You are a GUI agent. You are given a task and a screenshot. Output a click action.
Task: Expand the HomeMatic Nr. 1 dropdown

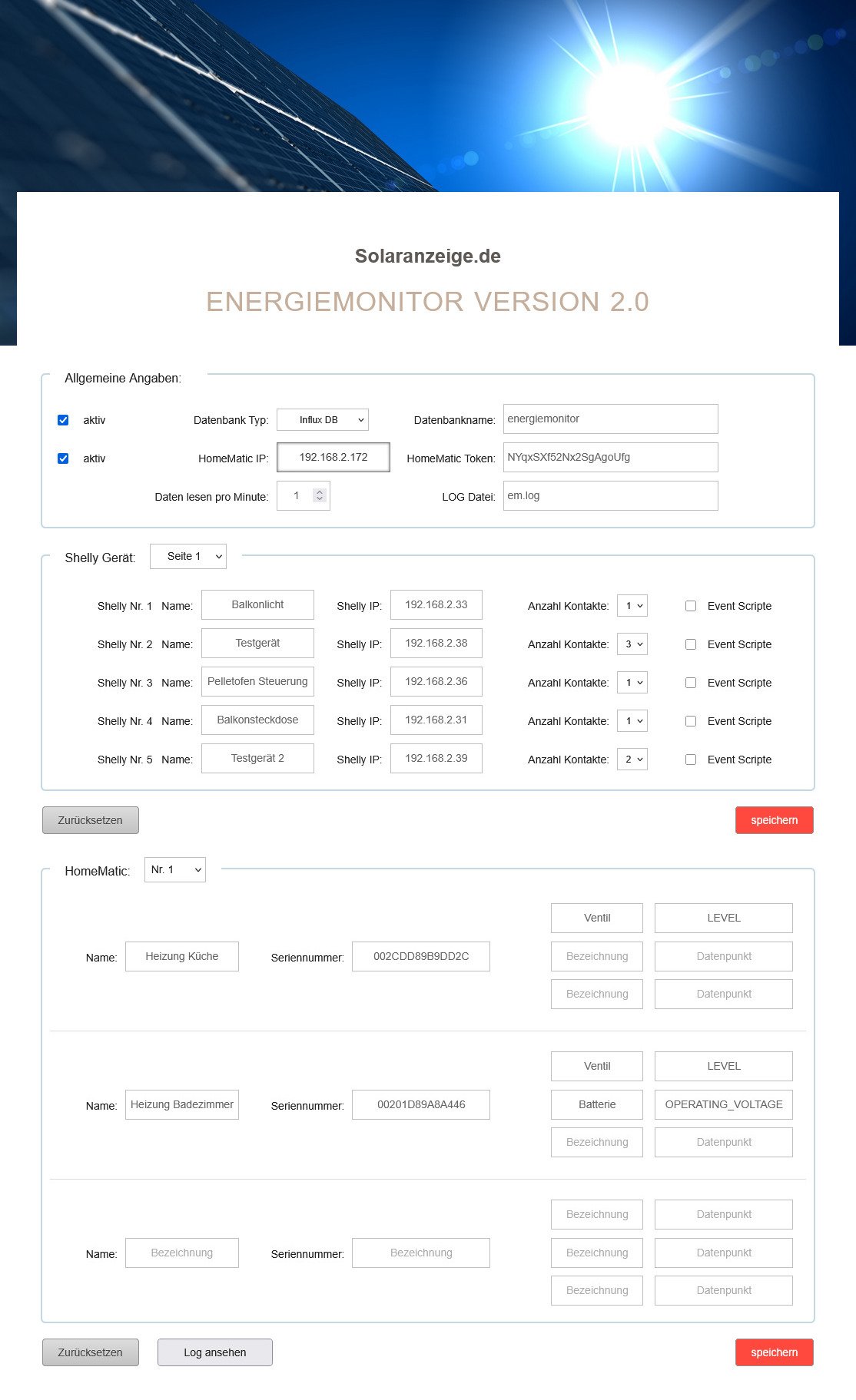click(175, 869)
